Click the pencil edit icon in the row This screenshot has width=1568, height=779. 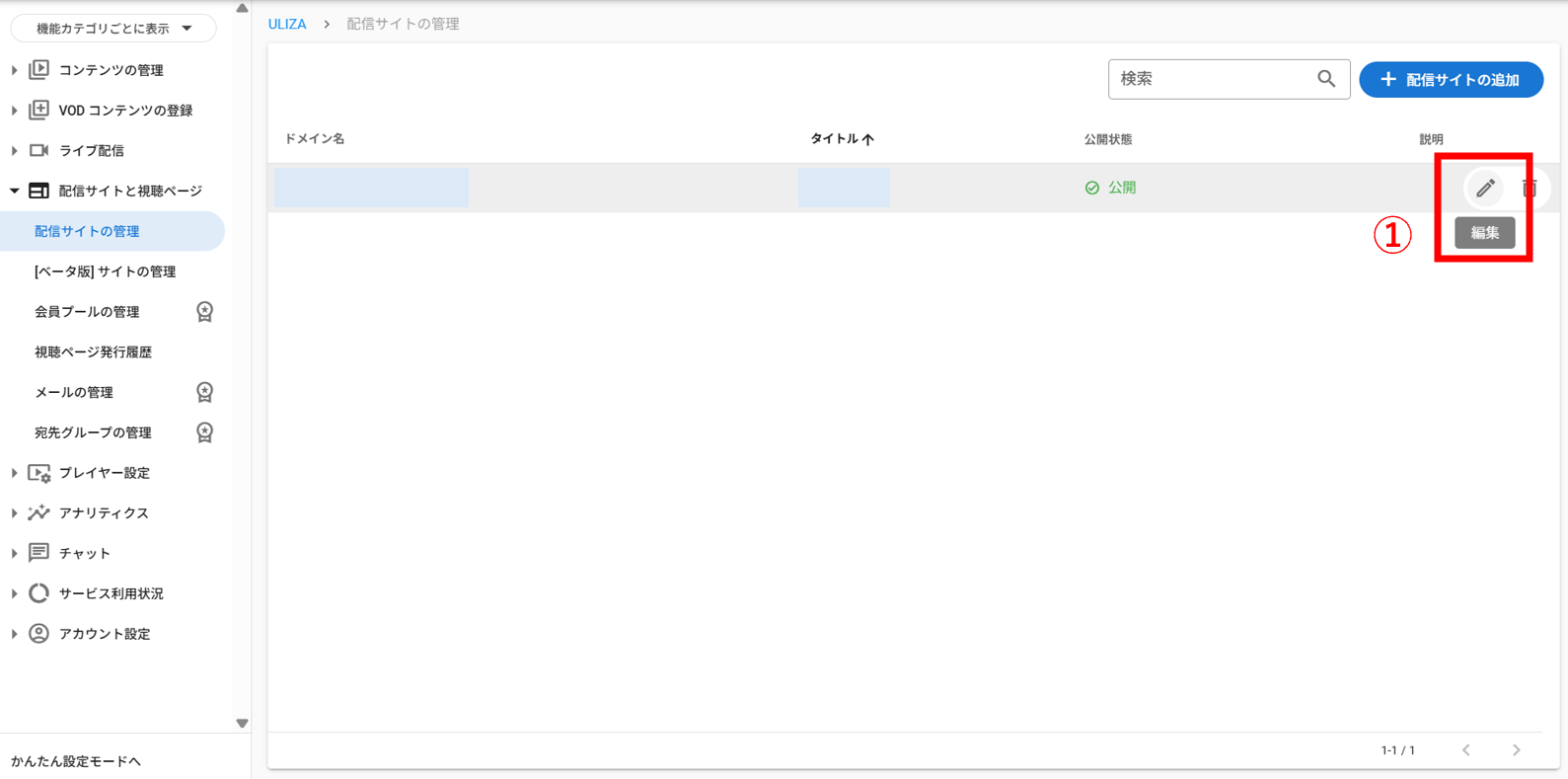click(x=1484, y=188)
